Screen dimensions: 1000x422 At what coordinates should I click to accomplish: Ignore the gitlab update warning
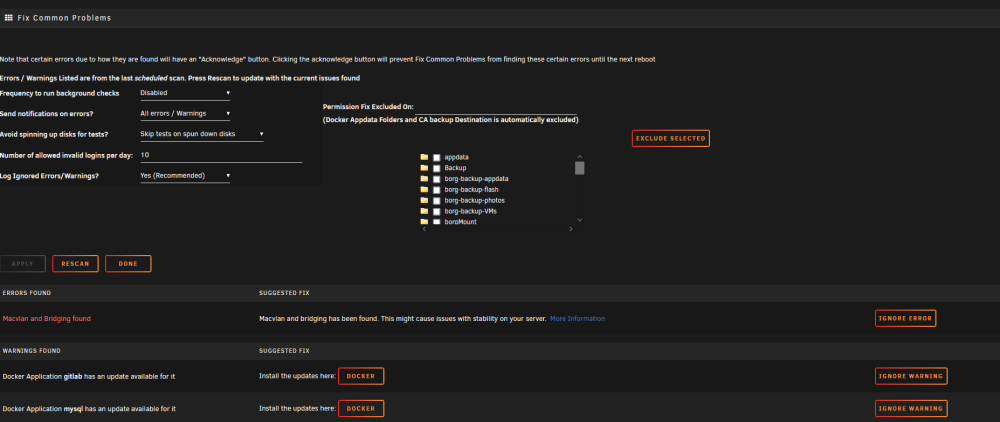point(911,376)
